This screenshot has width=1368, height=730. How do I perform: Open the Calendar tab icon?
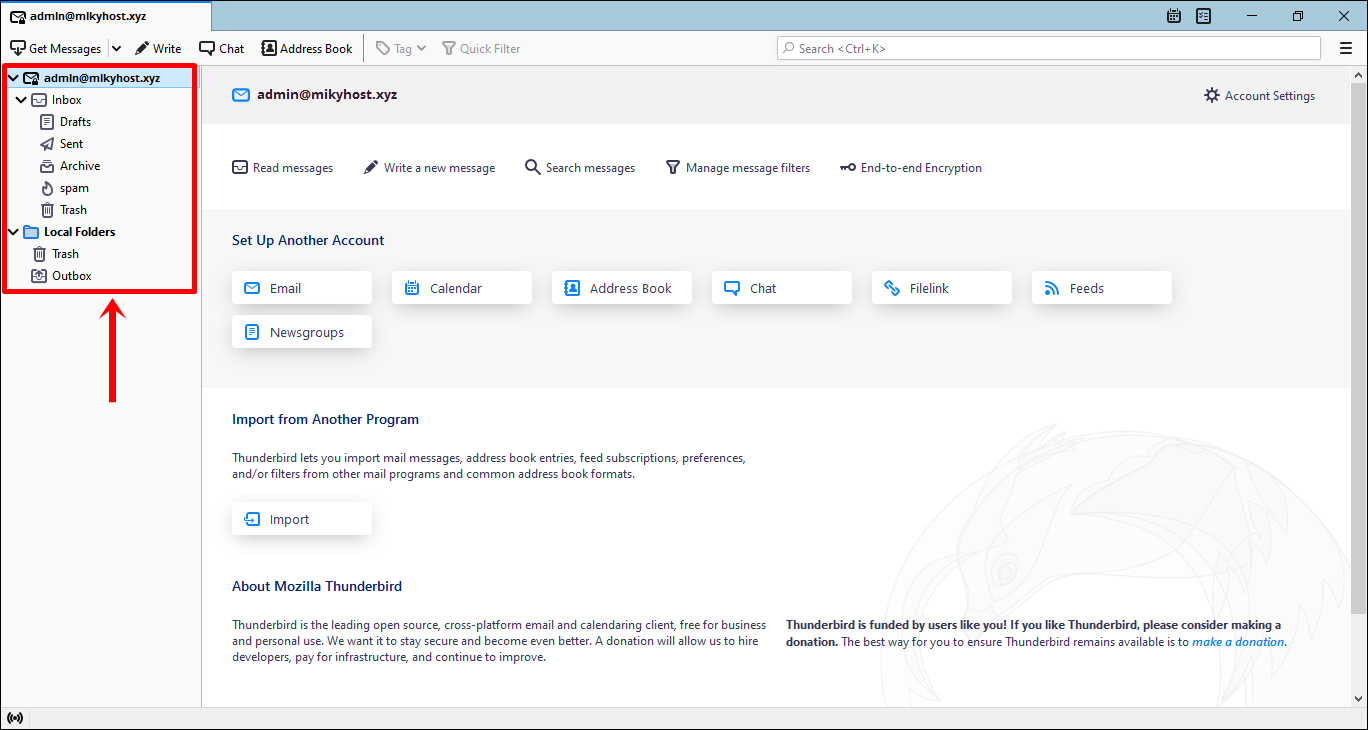click(x=1174, y=16)
